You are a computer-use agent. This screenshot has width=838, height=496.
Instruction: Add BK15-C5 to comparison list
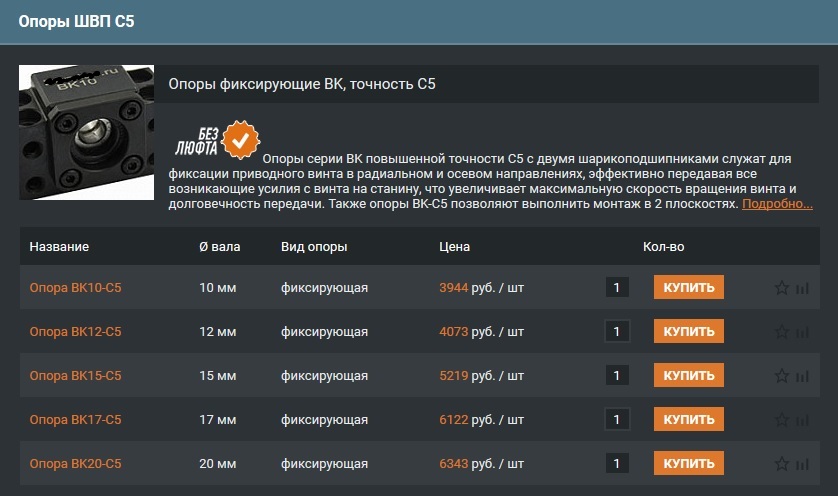(802, 376)
